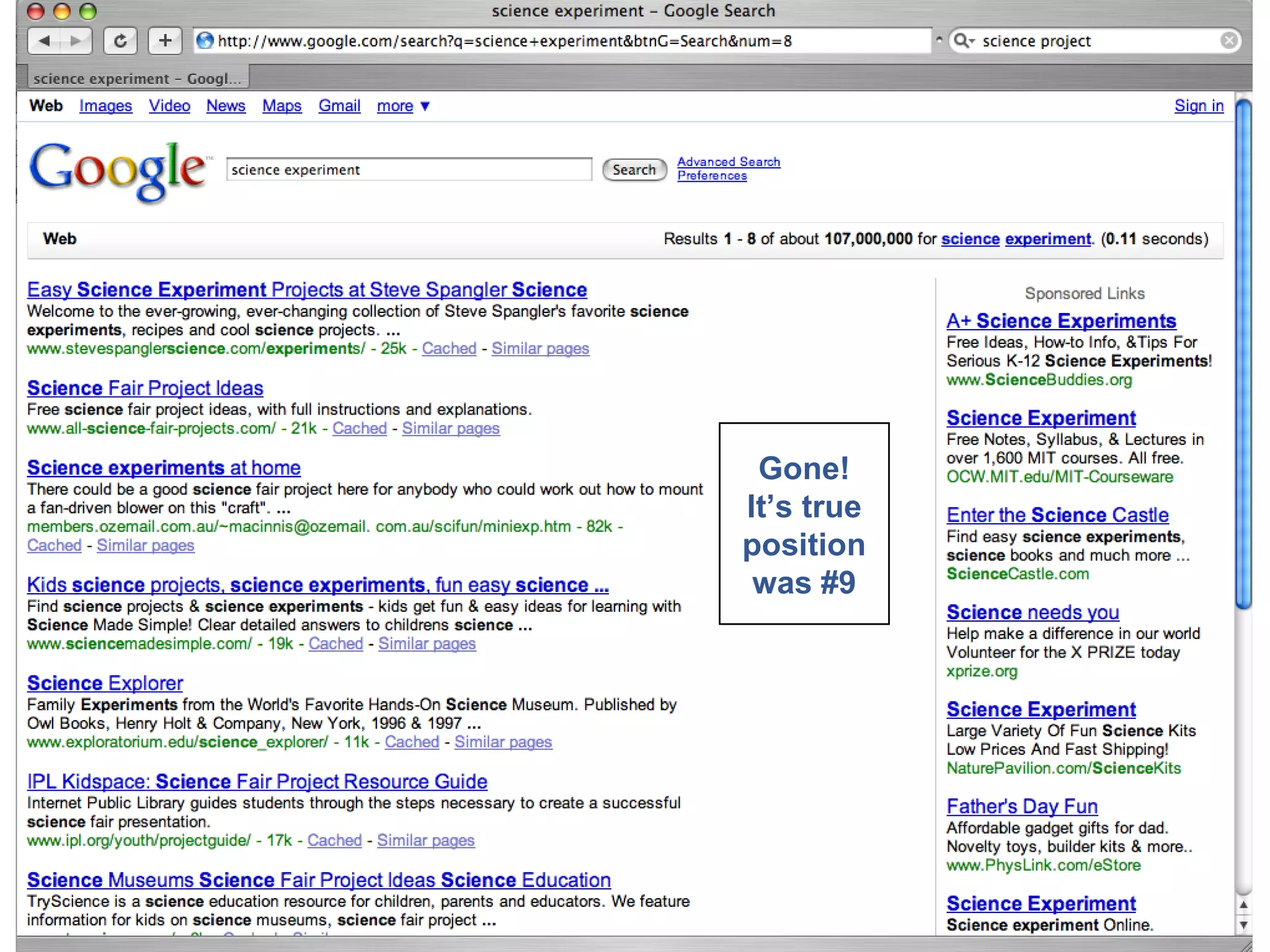Open the magnifier search engine menu
Screen dimensions: 1270x952
[963, 41]
